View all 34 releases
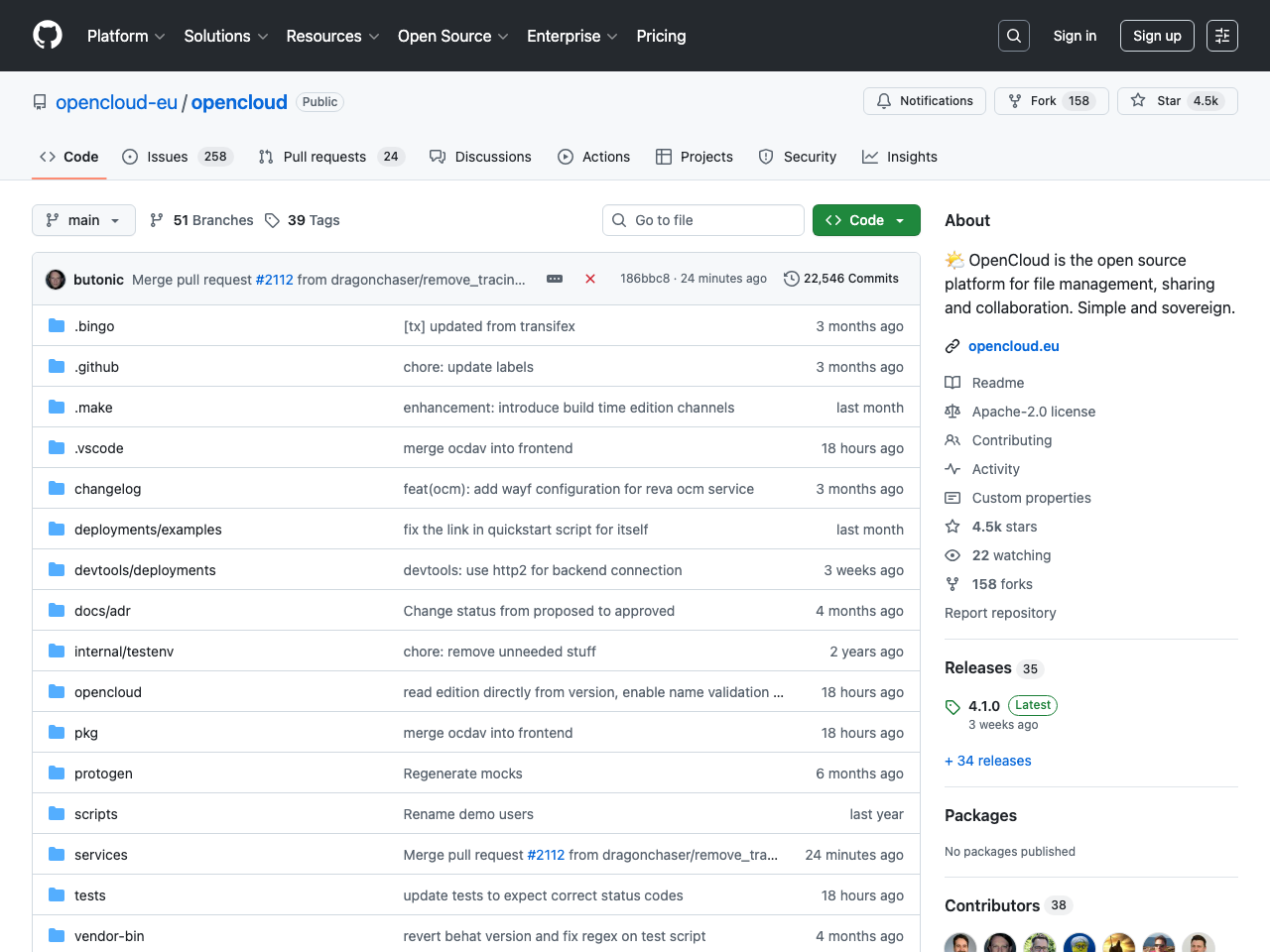The height and width of the screenshot is (952, 1270). coord(987,761)
